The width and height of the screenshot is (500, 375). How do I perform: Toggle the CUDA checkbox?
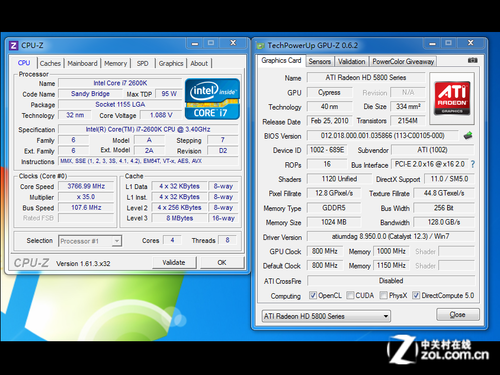350,295
